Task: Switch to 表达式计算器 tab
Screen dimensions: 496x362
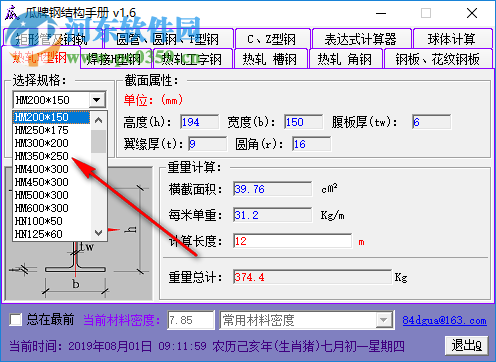Action: [361, 39]
